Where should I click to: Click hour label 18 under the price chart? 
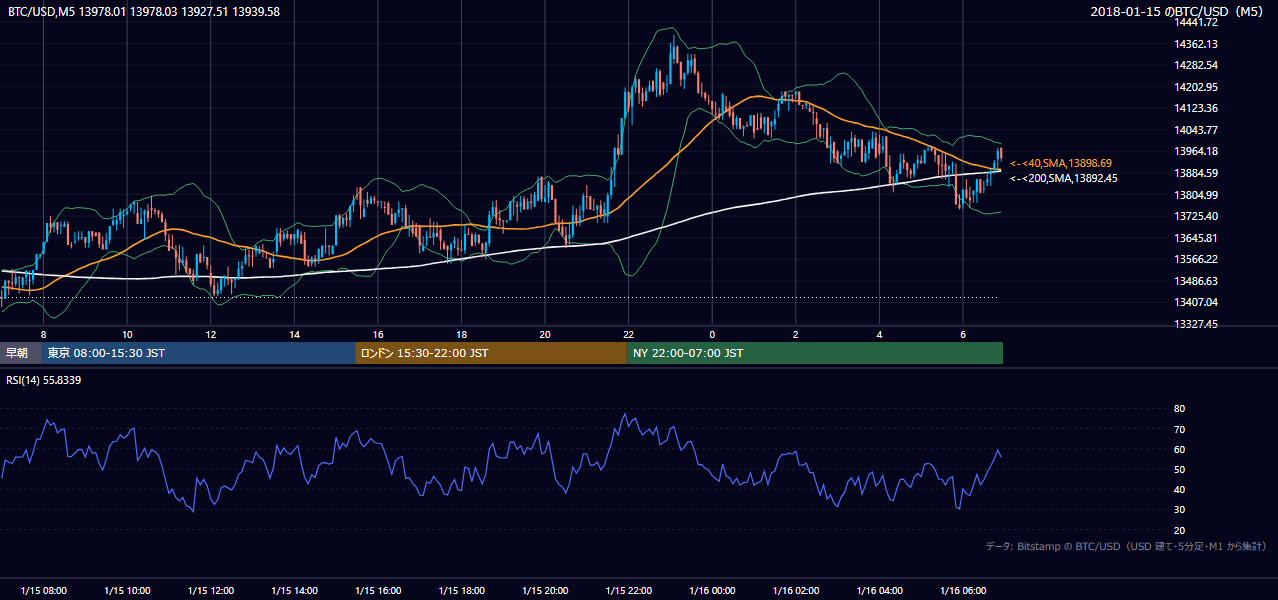point(461,334)
